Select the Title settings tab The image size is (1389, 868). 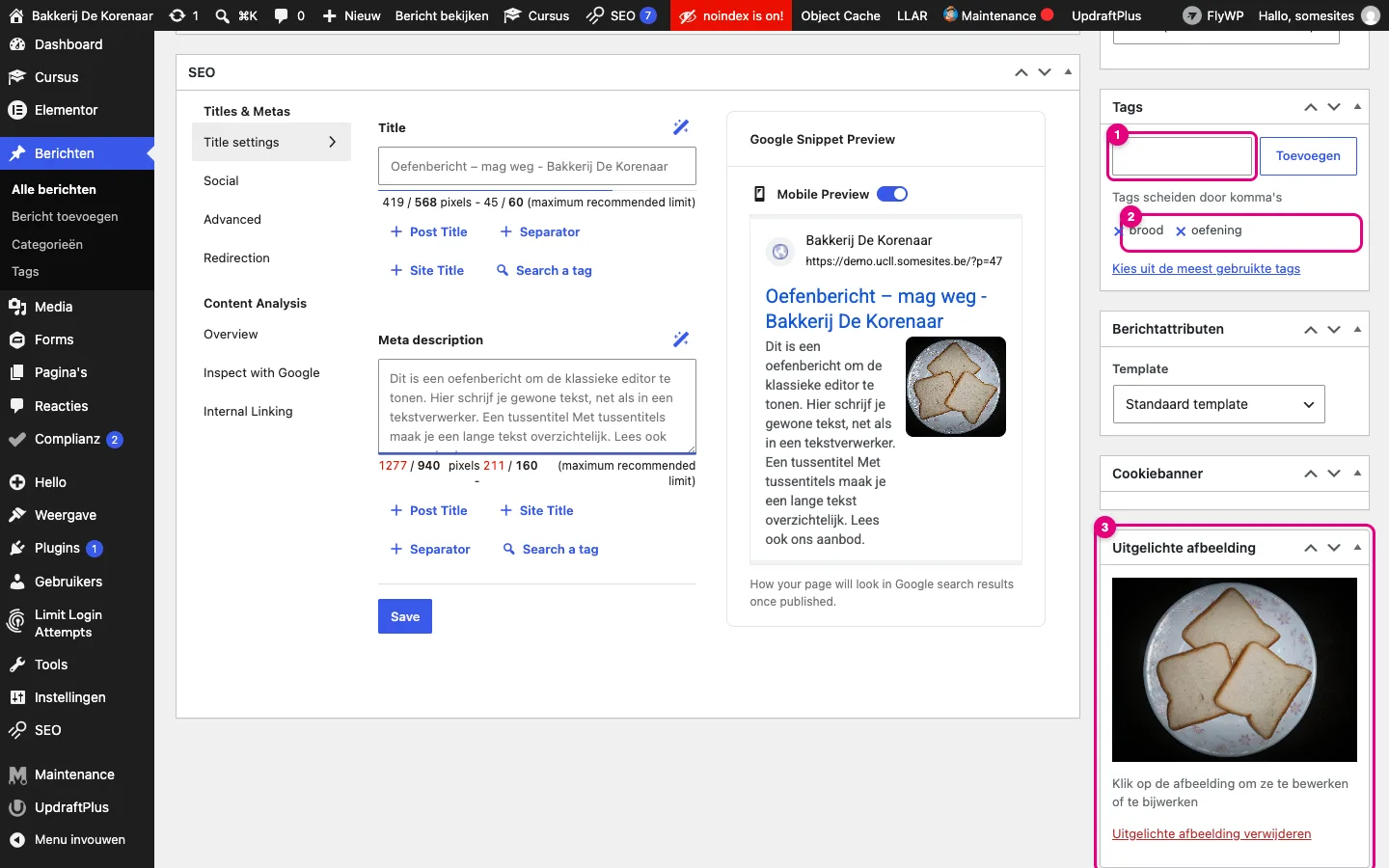pos(271,142)
